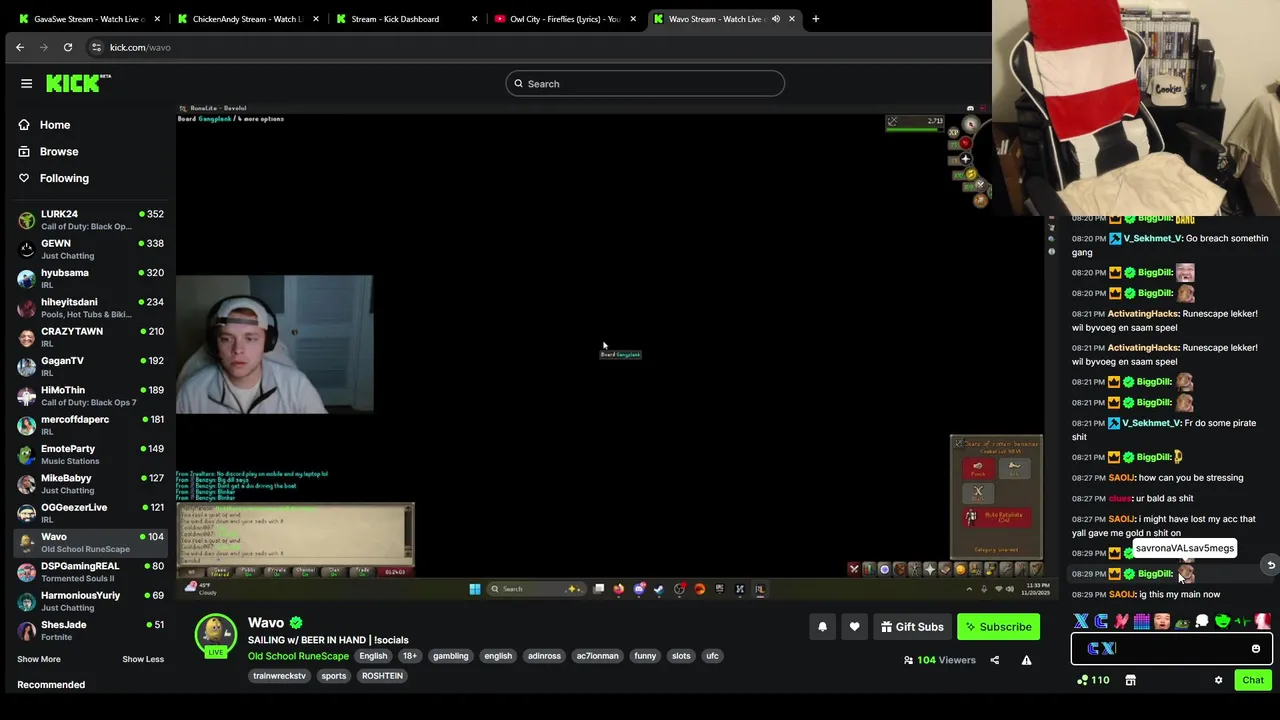Send message with Chat button
Image resolution: width=1280 pixels, height=720 pixels.
tap(1253, 680)
